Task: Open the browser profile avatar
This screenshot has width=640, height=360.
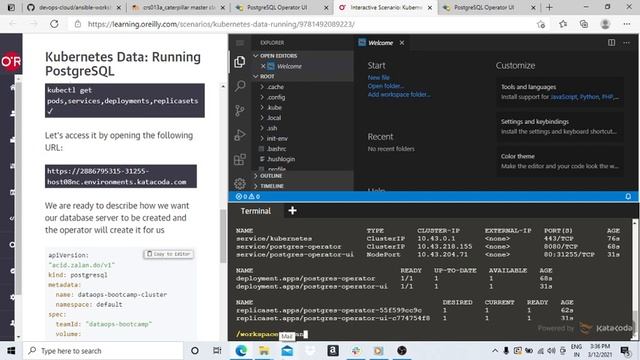Action: point(605,24)
